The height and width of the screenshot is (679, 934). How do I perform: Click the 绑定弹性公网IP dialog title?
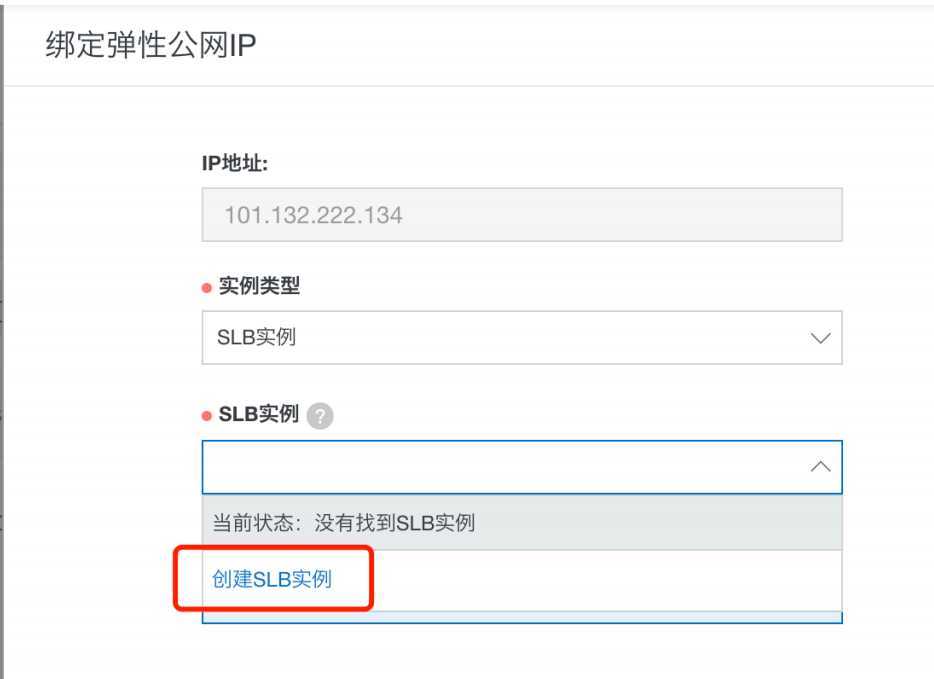click(151, 45)
